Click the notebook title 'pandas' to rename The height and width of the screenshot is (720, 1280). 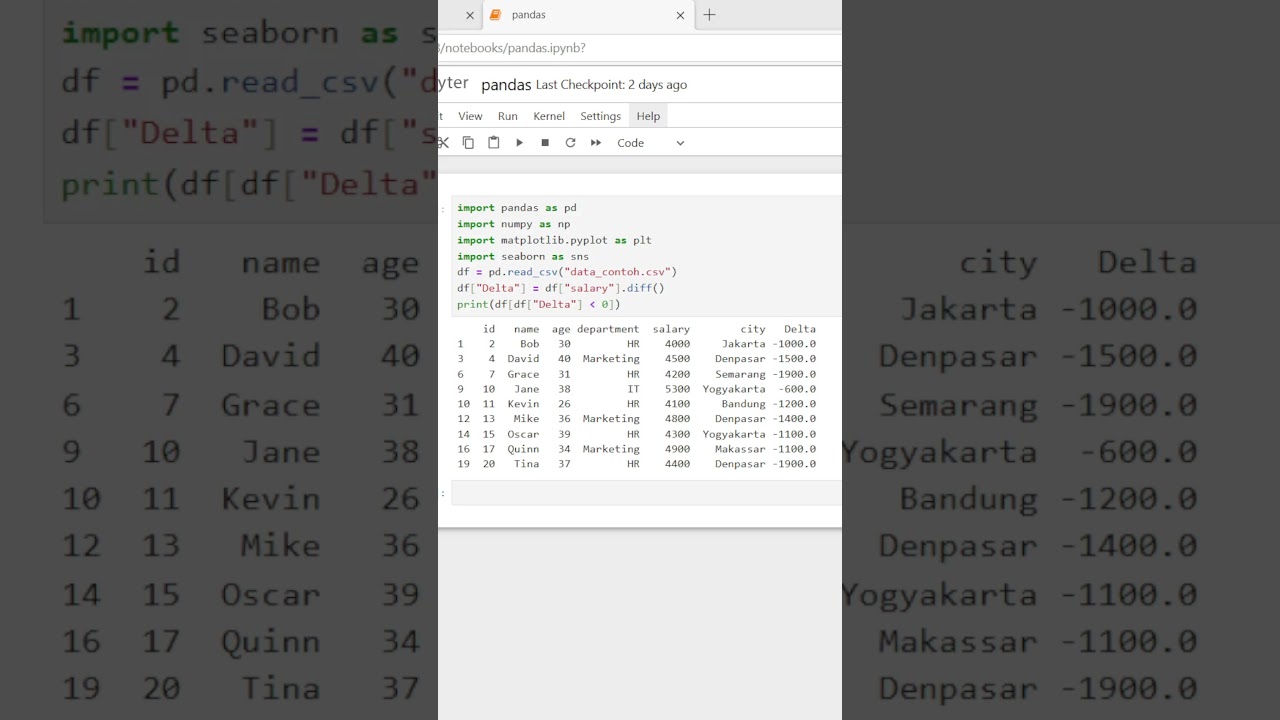pos(506,85)
